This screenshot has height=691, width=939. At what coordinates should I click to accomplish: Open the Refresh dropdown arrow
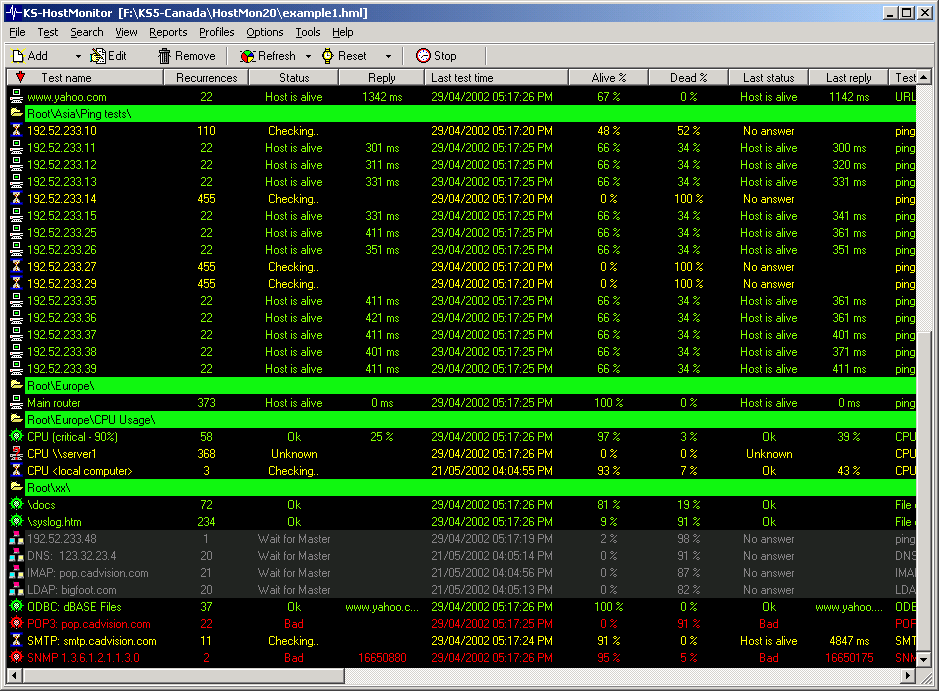tap(309, 56)
